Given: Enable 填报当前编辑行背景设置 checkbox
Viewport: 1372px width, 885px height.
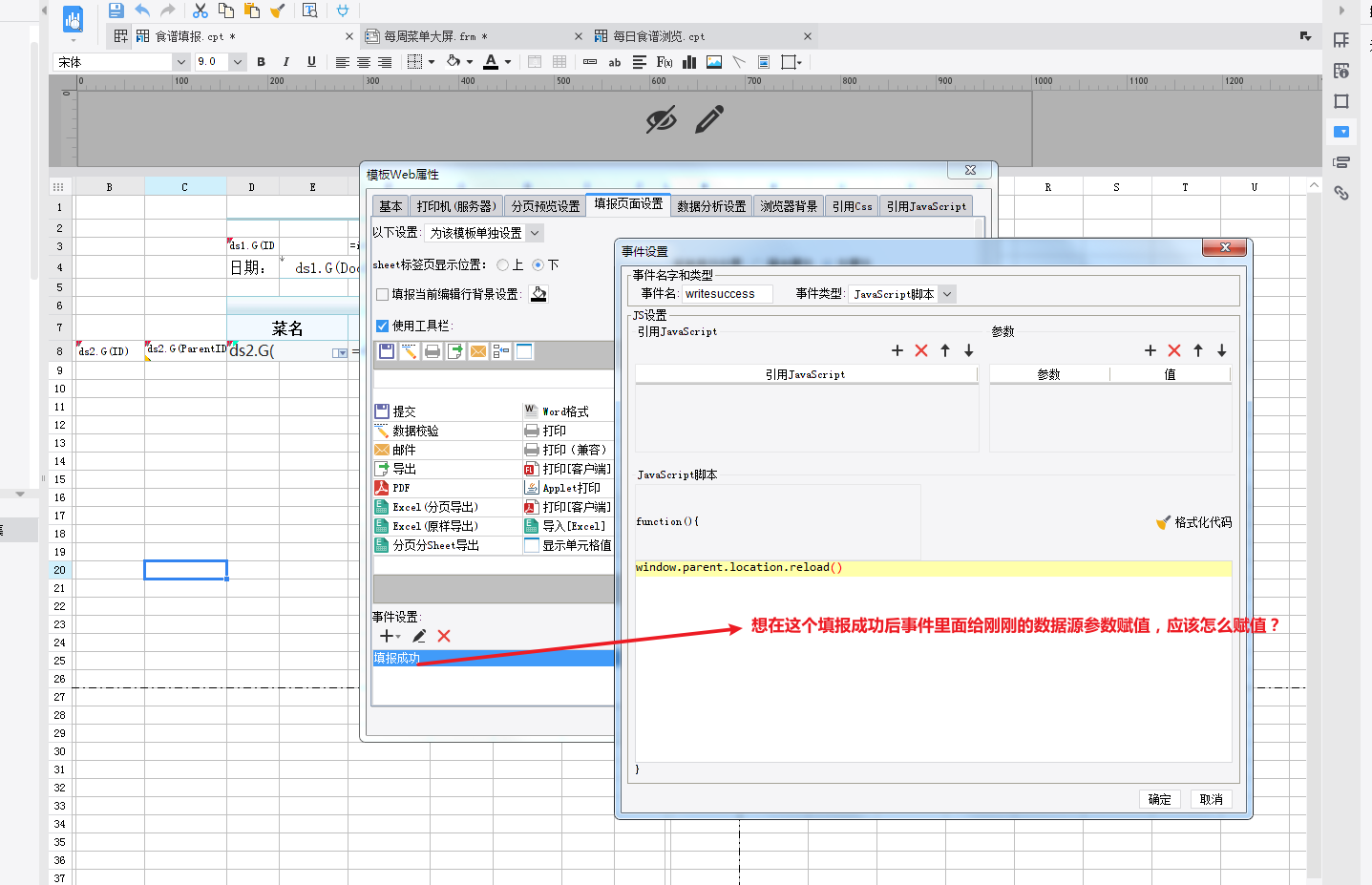Looking at the screenshot, I should [383, 294].
